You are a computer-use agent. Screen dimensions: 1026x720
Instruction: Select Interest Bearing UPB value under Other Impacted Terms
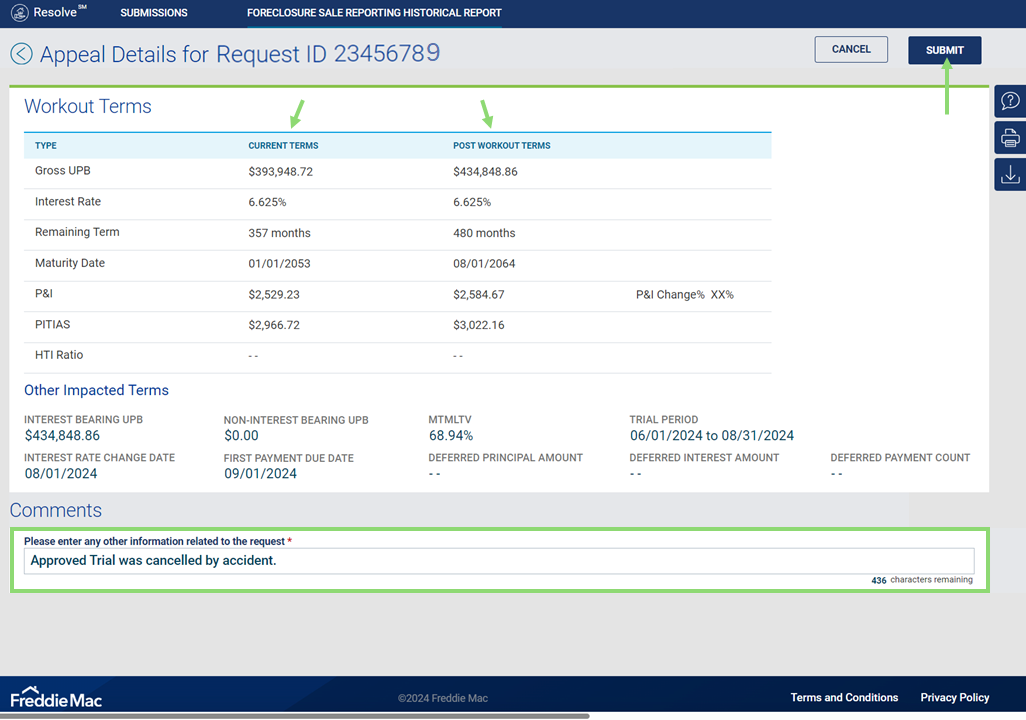coord(62,435)
